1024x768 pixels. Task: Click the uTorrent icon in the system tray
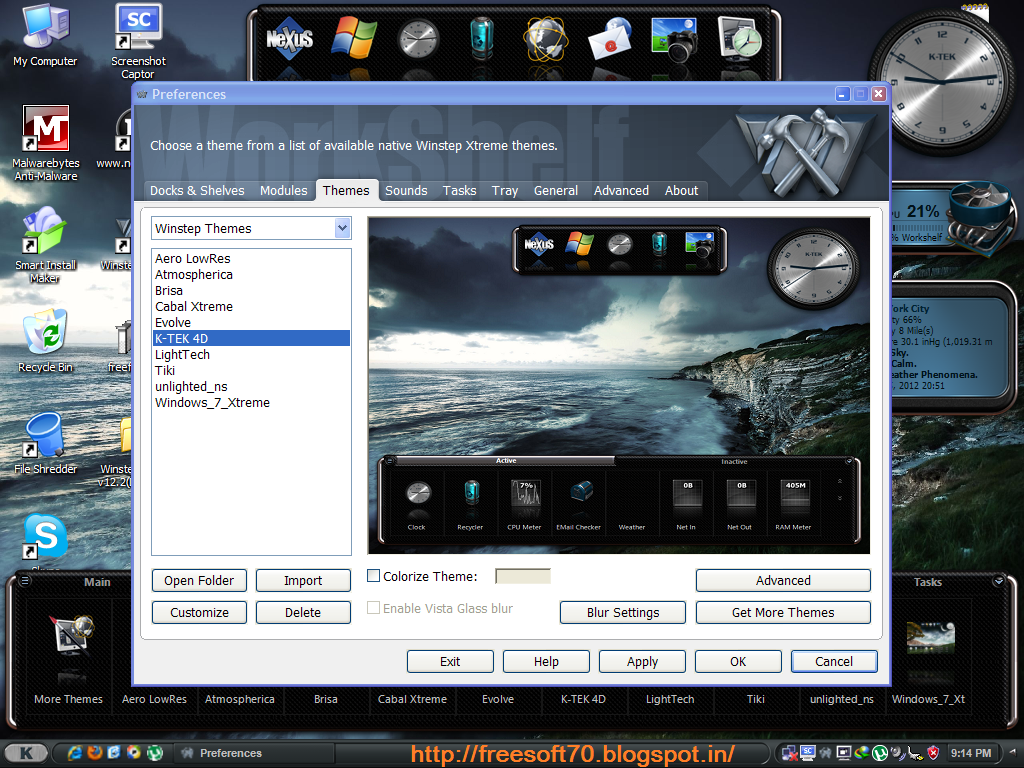(x=879, y=753)
